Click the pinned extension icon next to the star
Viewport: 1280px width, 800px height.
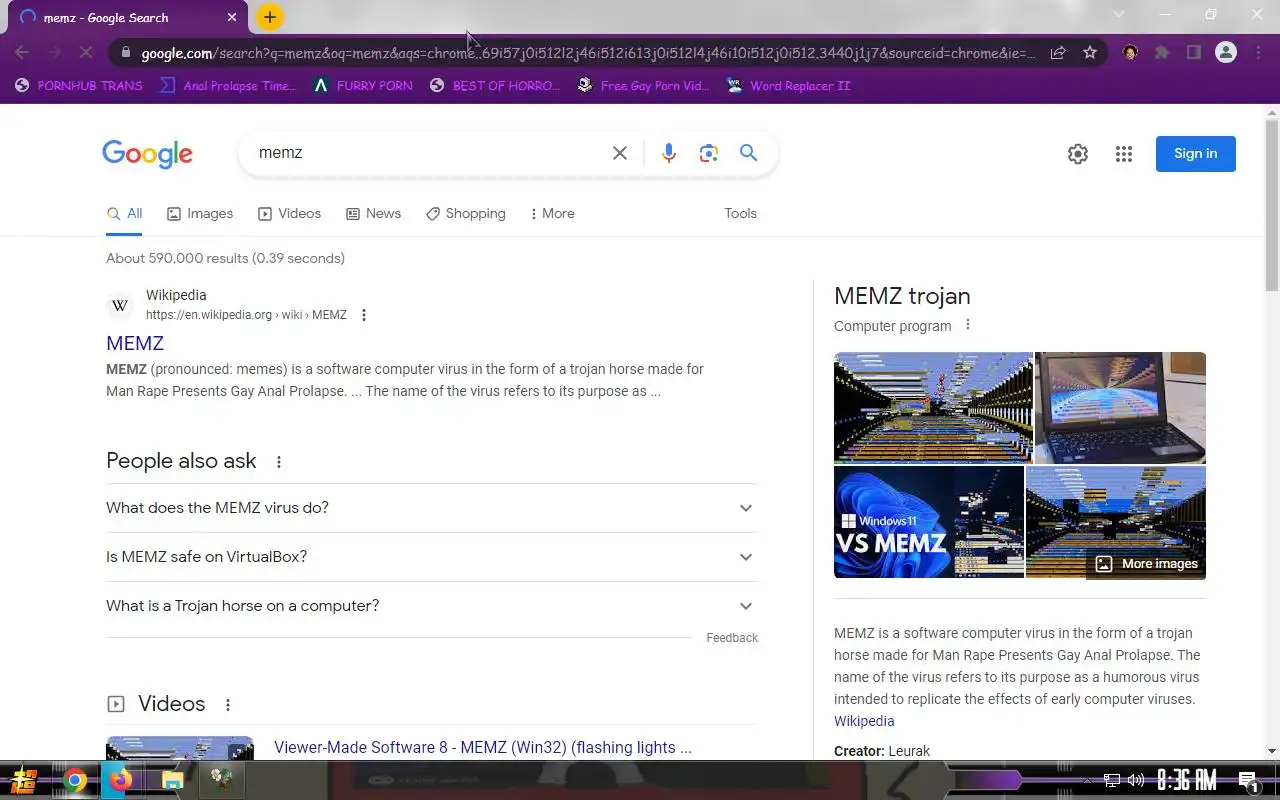pos(1130,53)
